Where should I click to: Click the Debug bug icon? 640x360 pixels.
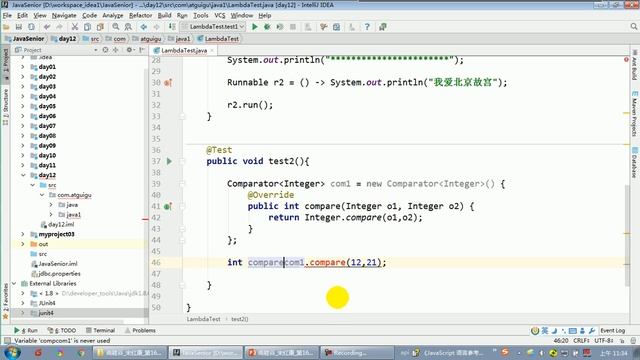(267, 27)
